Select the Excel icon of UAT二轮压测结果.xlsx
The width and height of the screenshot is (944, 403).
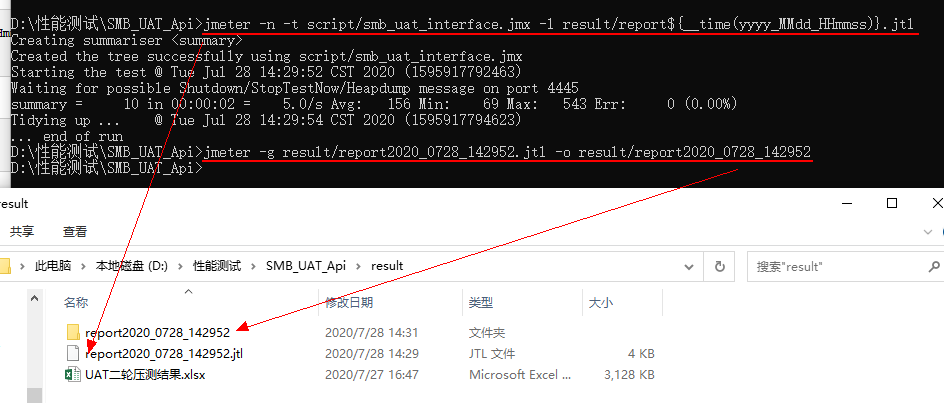click(73, 375)
